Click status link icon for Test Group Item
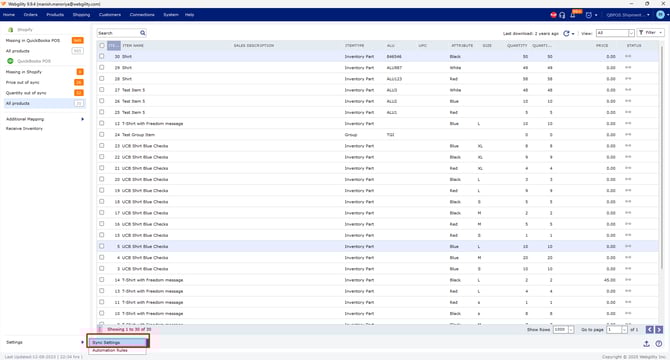The height and width of the screenshot is (360, 670). coord(628,135)
